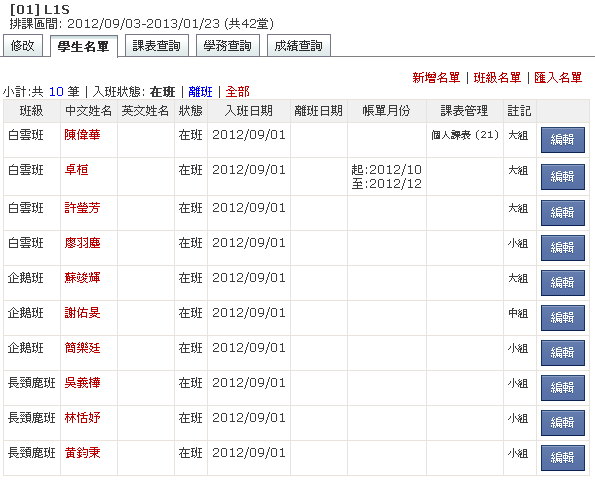The width and height of the screenshot is (595, 481).
Task: Click 編輯 button for 陳偉華
Action: tap(562, 140)
